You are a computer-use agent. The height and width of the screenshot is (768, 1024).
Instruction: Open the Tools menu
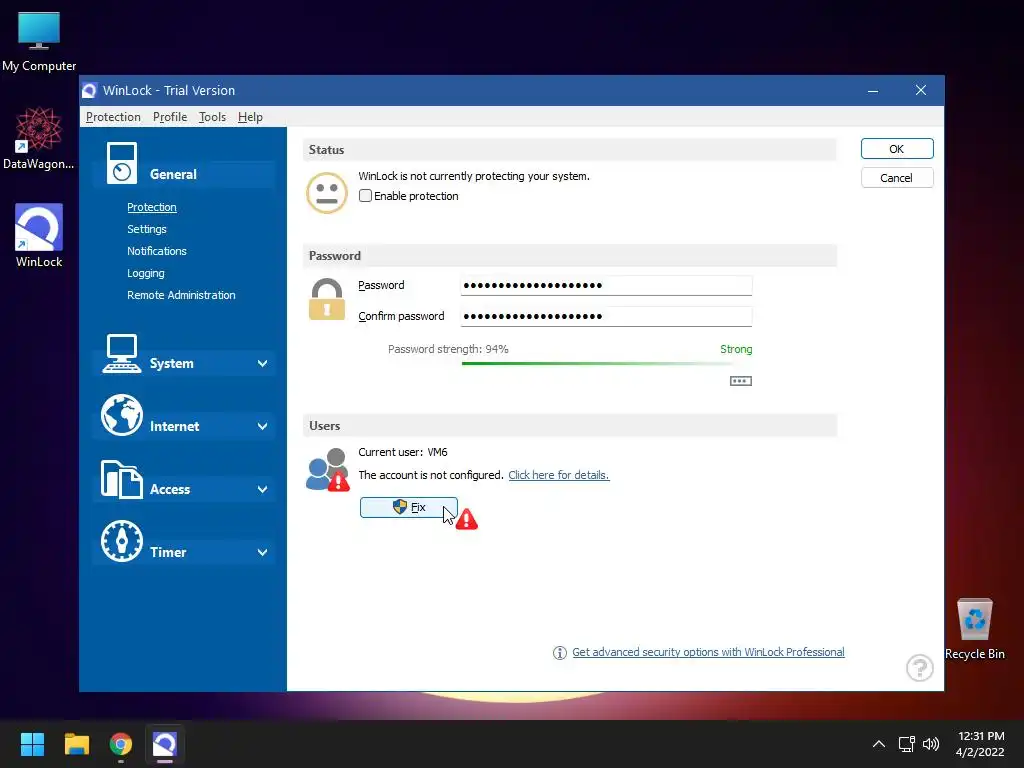[212, 117]
